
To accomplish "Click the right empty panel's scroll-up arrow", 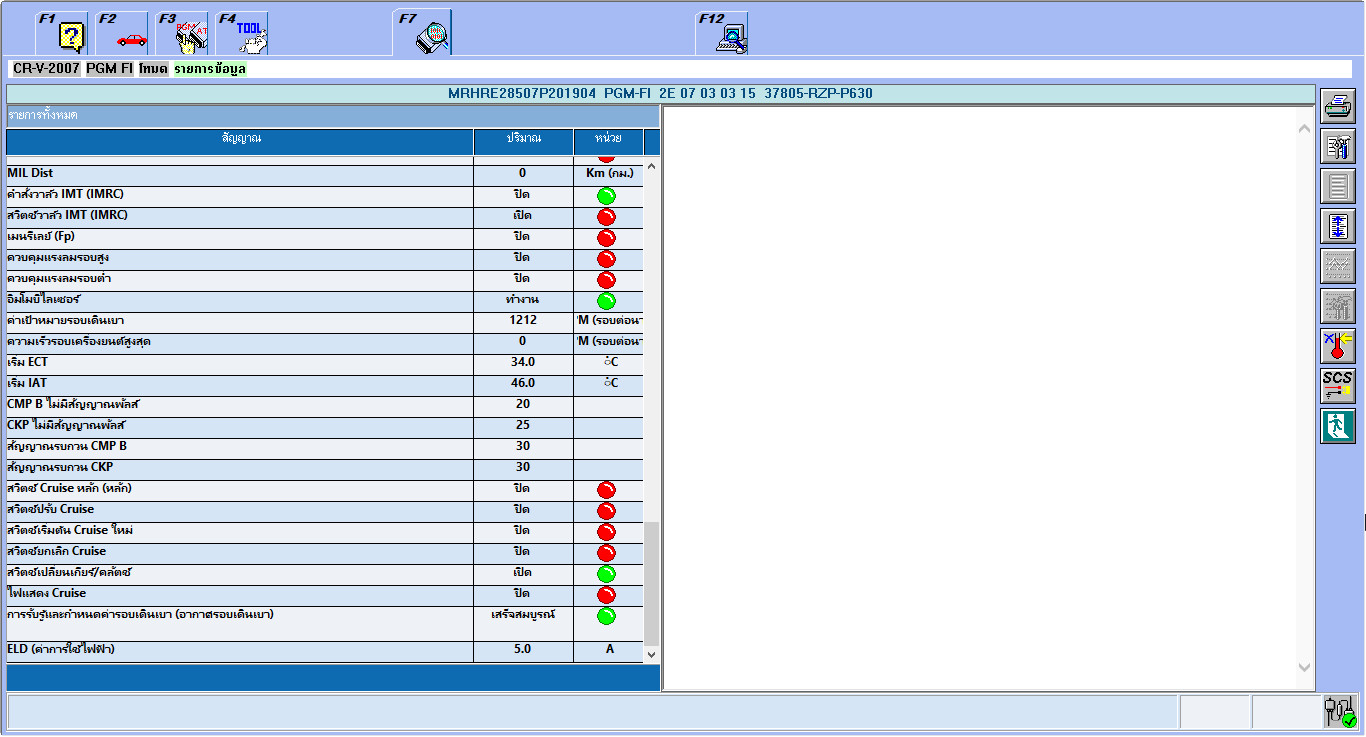I will coord(1303,128).
